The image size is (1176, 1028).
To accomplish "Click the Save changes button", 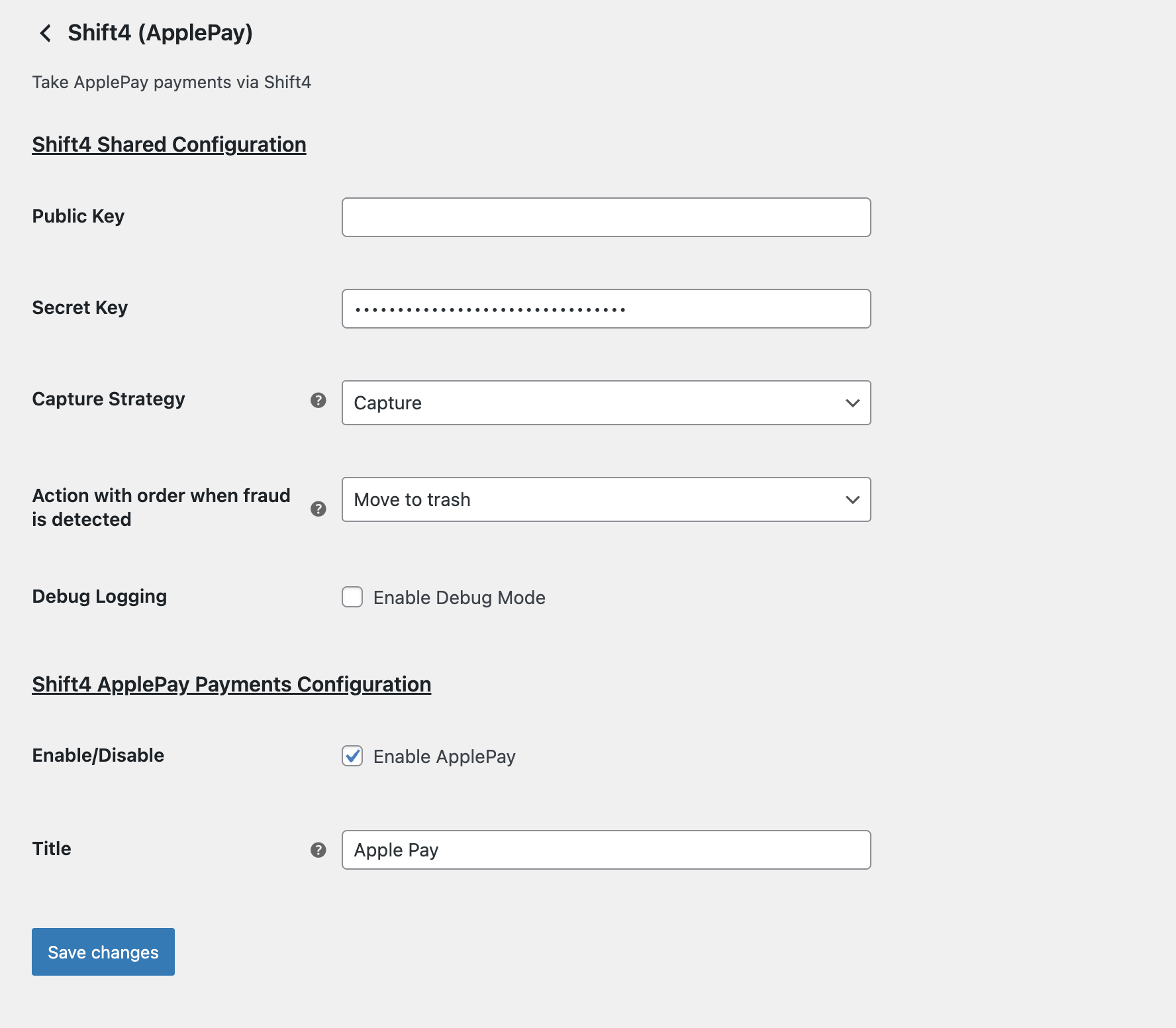I will click(x=103, y=952).
